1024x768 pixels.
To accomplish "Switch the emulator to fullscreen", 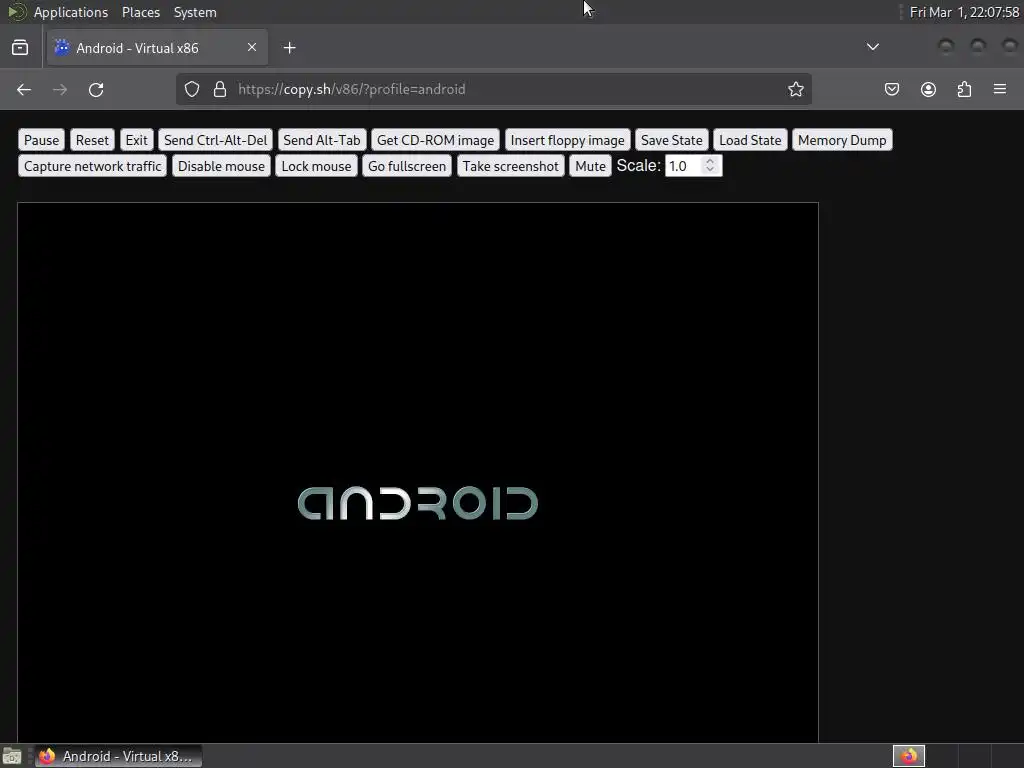I will tap(407, 166).
